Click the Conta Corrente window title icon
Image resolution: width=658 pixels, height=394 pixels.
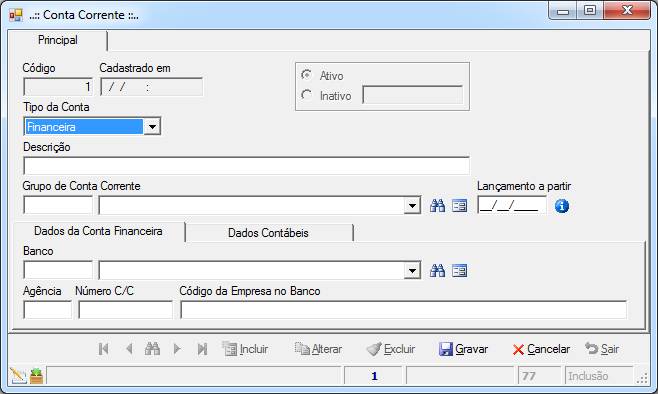[16, 15]
